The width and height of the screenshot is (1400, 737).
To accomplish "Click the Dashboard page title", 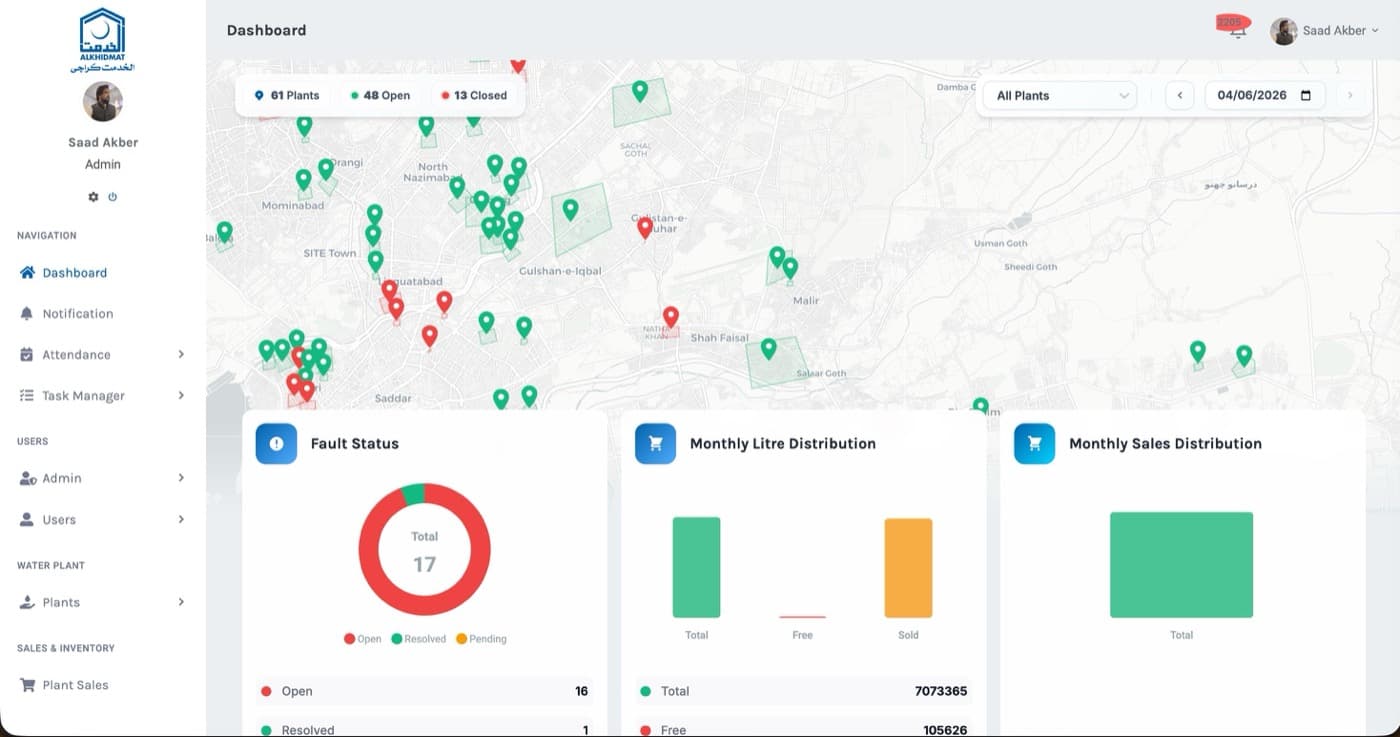I will pyautogui.click(x=266, y=30).
